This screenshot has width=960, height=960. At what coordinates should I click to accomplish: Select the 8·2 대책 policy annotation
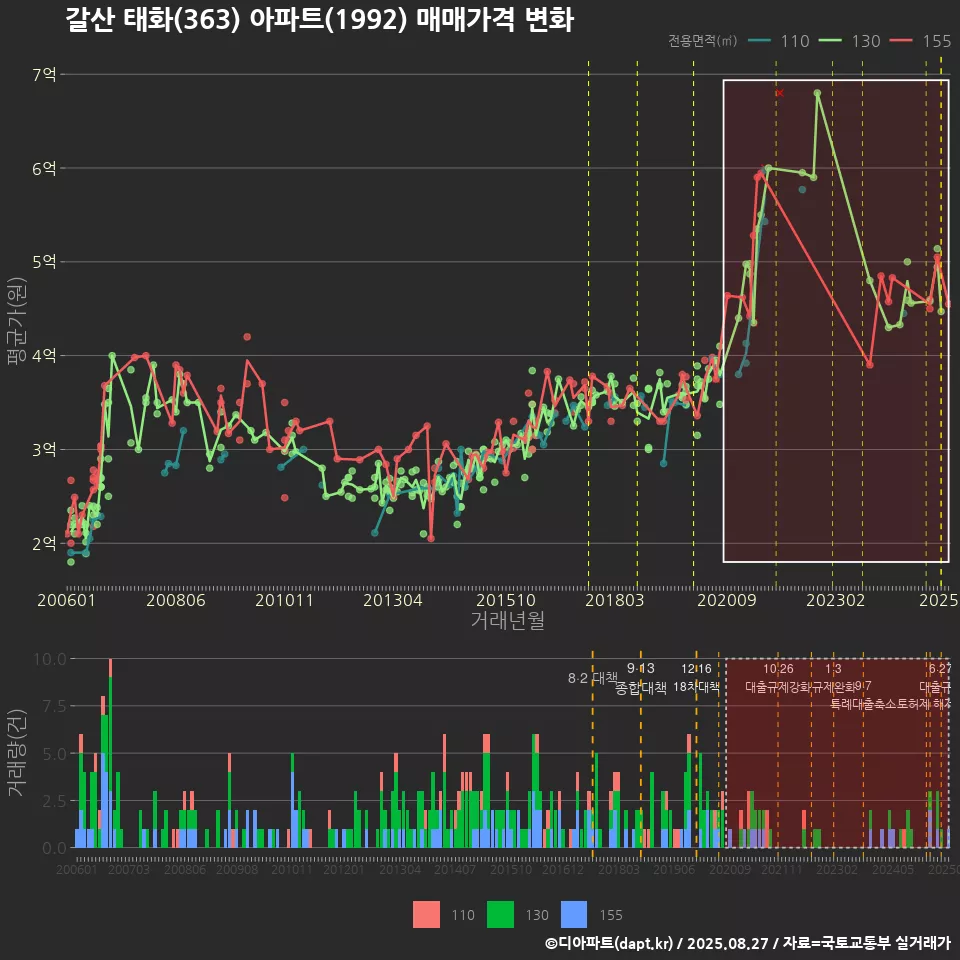click(x=593, y=678)
